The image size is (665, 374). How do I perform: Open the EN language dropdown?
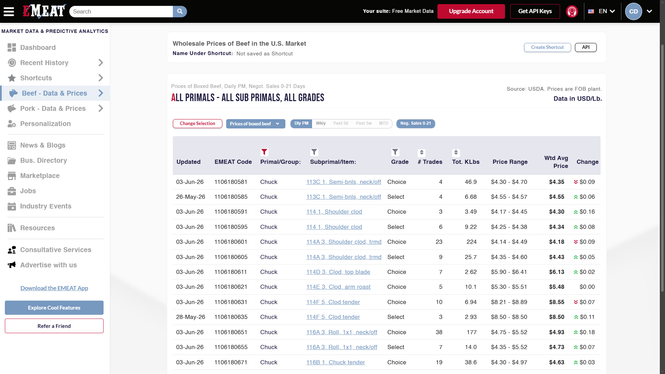(607, 11)
